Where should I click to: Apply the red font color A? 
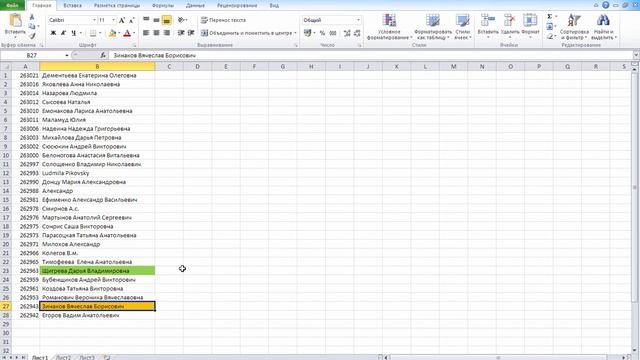click(x=127, y=33)
